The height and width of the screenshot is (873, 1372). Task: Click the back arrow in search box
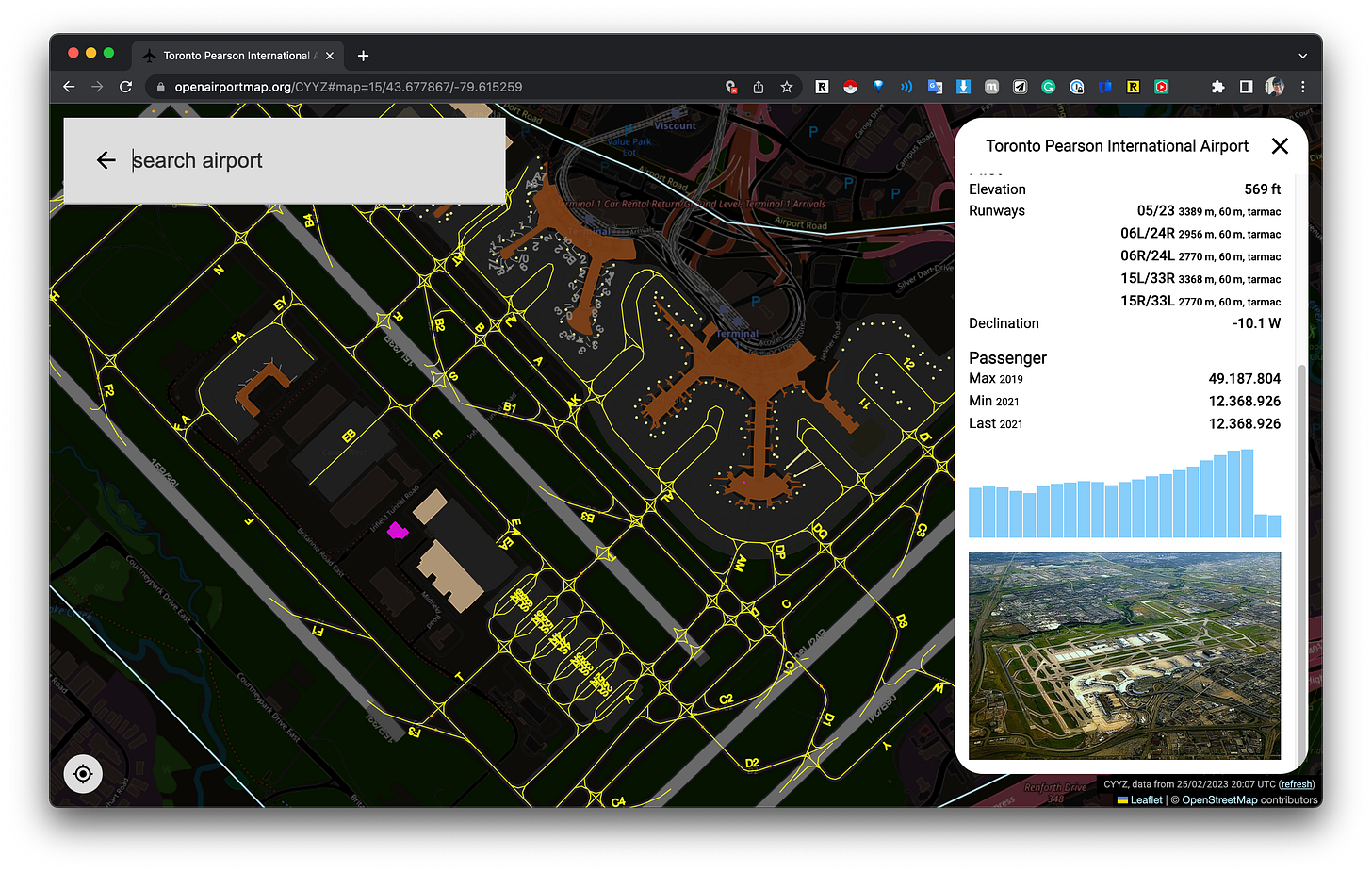(106, 160)
